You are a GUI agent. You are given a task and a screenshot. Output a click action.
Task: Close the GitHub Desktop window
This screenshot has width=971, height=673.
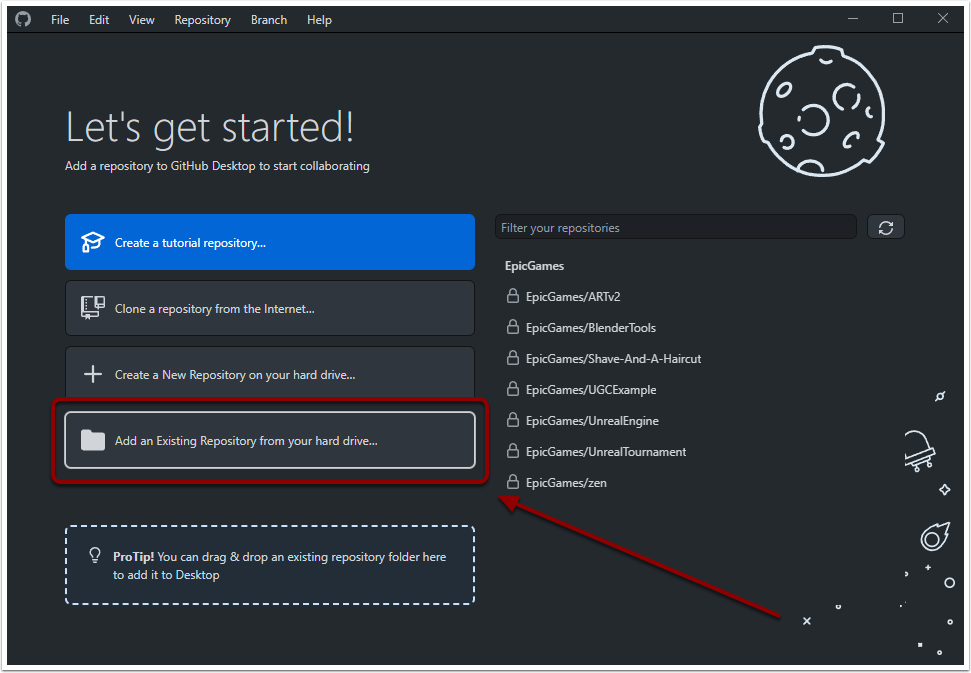pyautogui.click(x=943, y=19)
